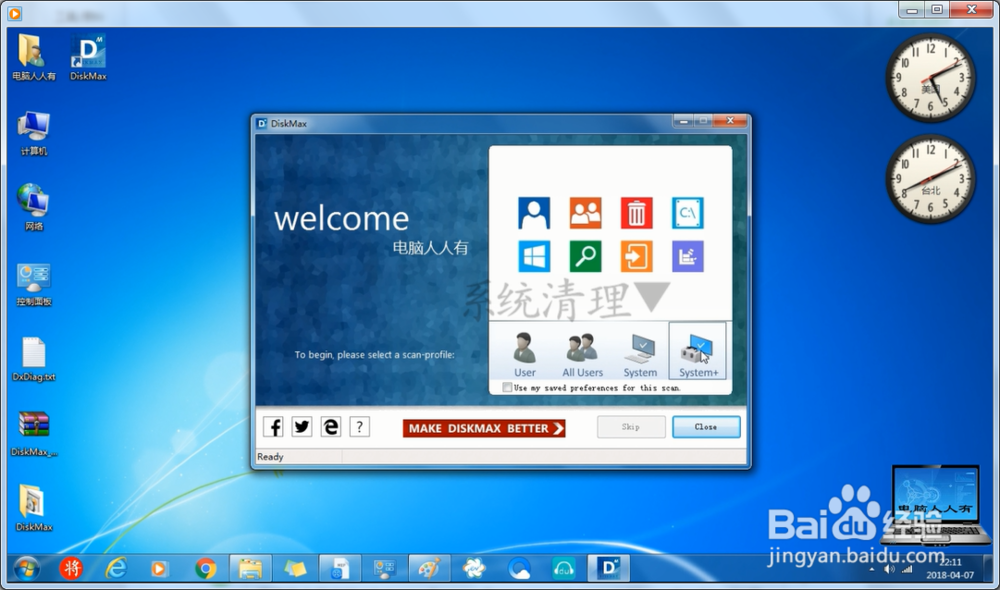Select the All Users scan profile

pyautogui.click(x=582, y=354)
